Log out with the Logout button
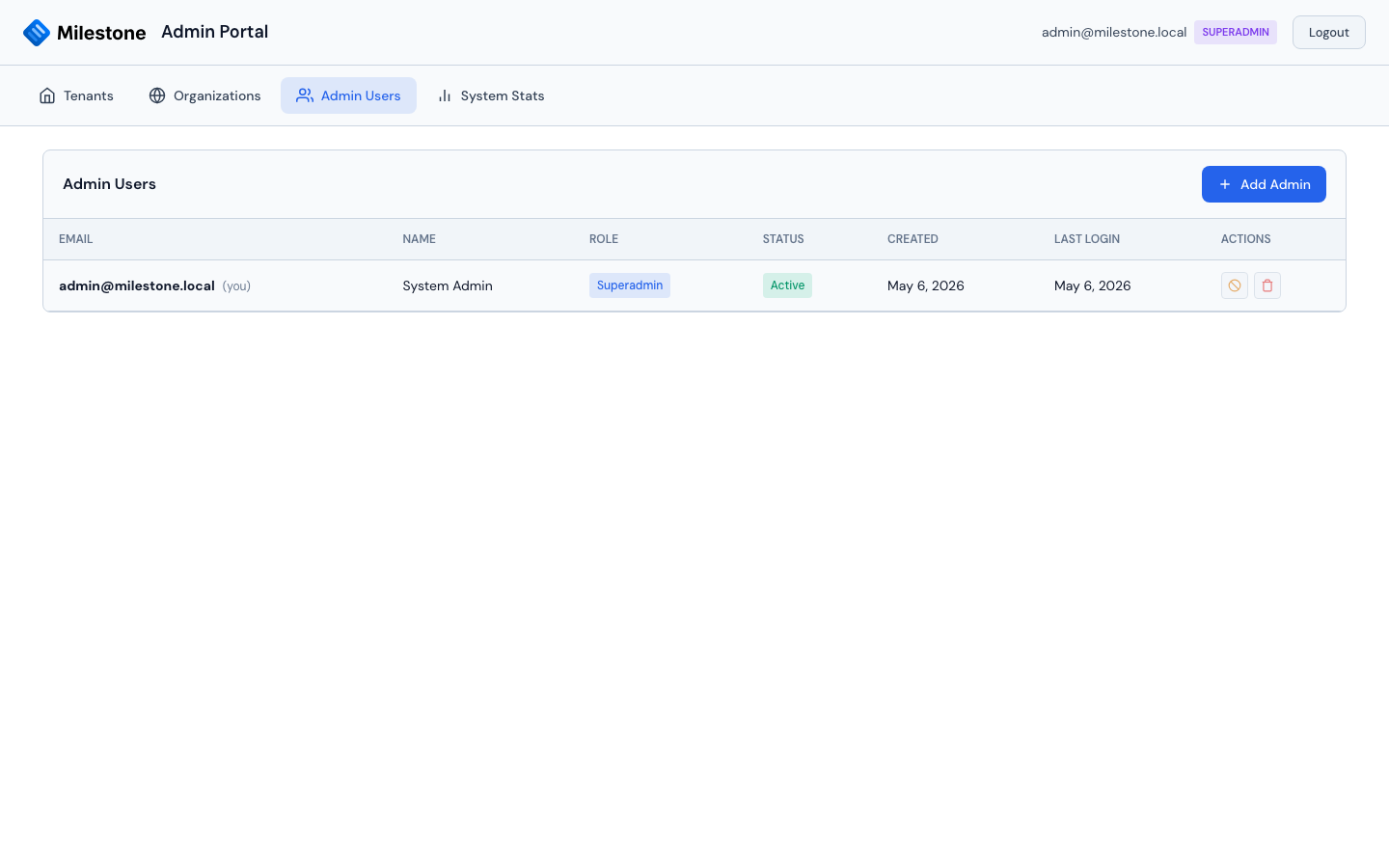Viewport: 1389px width, 868px height. [x=1328, y=32]
